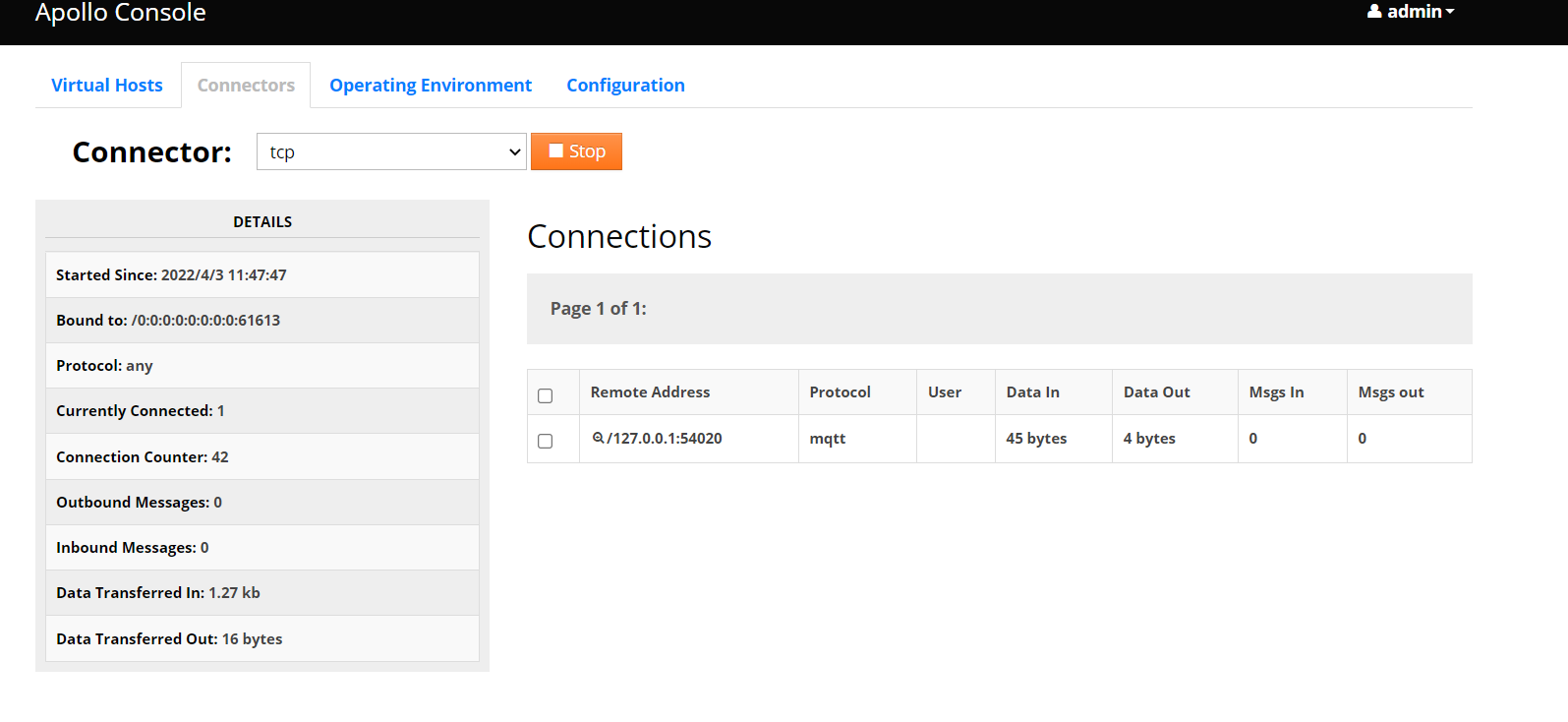Click the Started Since 2022/4/3 row
1568x722 pixels.
tap(262, 275)
